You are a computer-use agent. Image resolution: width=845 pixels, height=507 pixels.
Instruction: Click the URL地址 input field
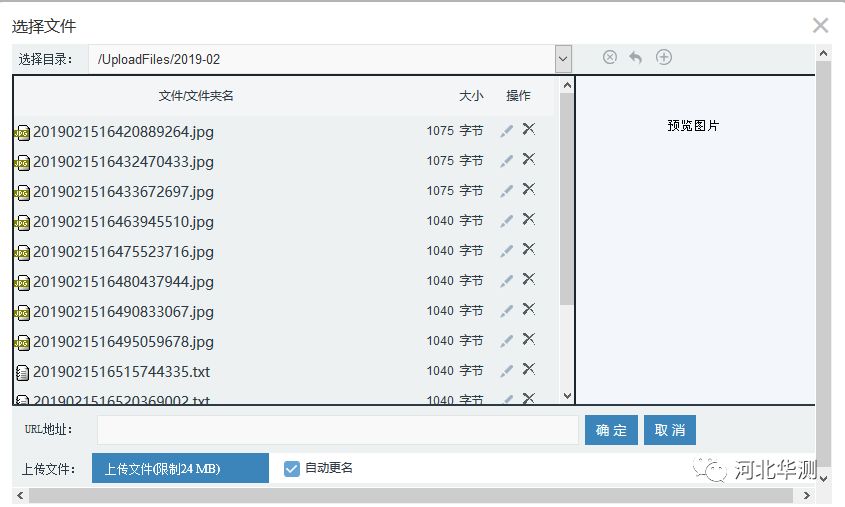click(338, 430)
